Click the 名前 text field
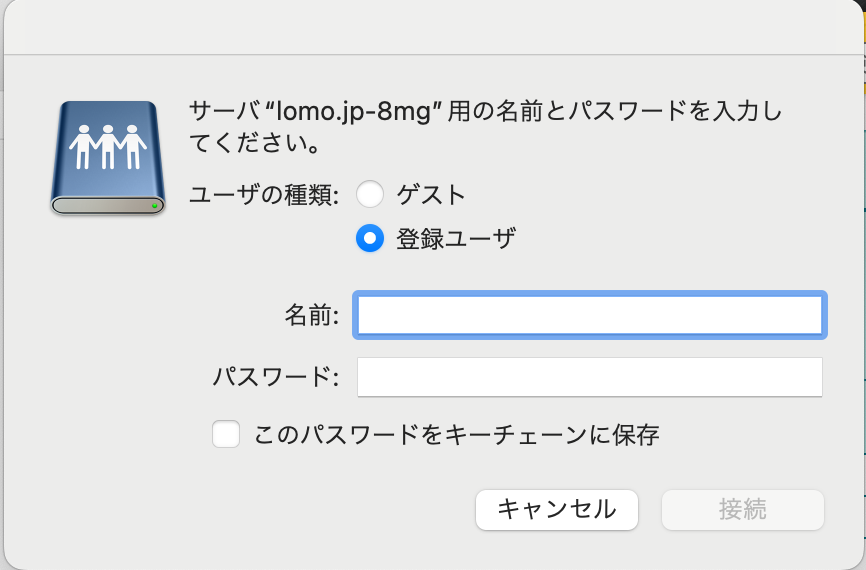 [x=590, y=316]
